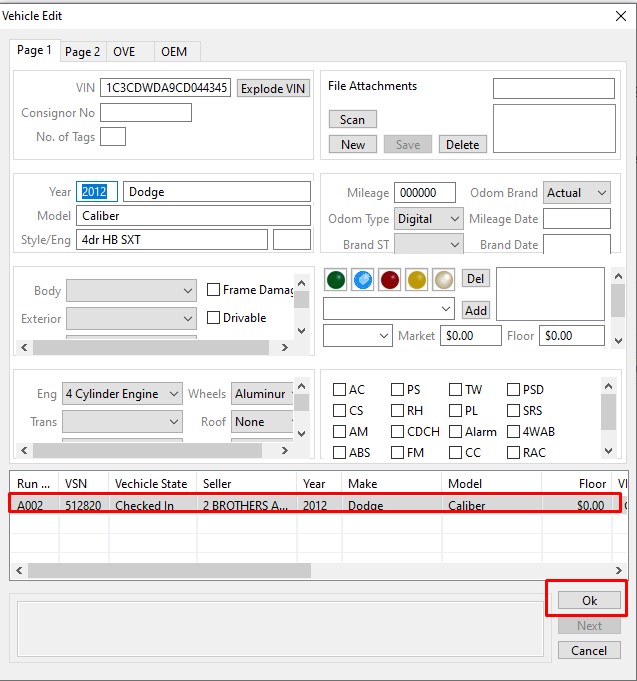The height and width of the screenshot is (681, 637).
Task: Toggle the Drivable checkbox
Action: click(x=214, y=318)
